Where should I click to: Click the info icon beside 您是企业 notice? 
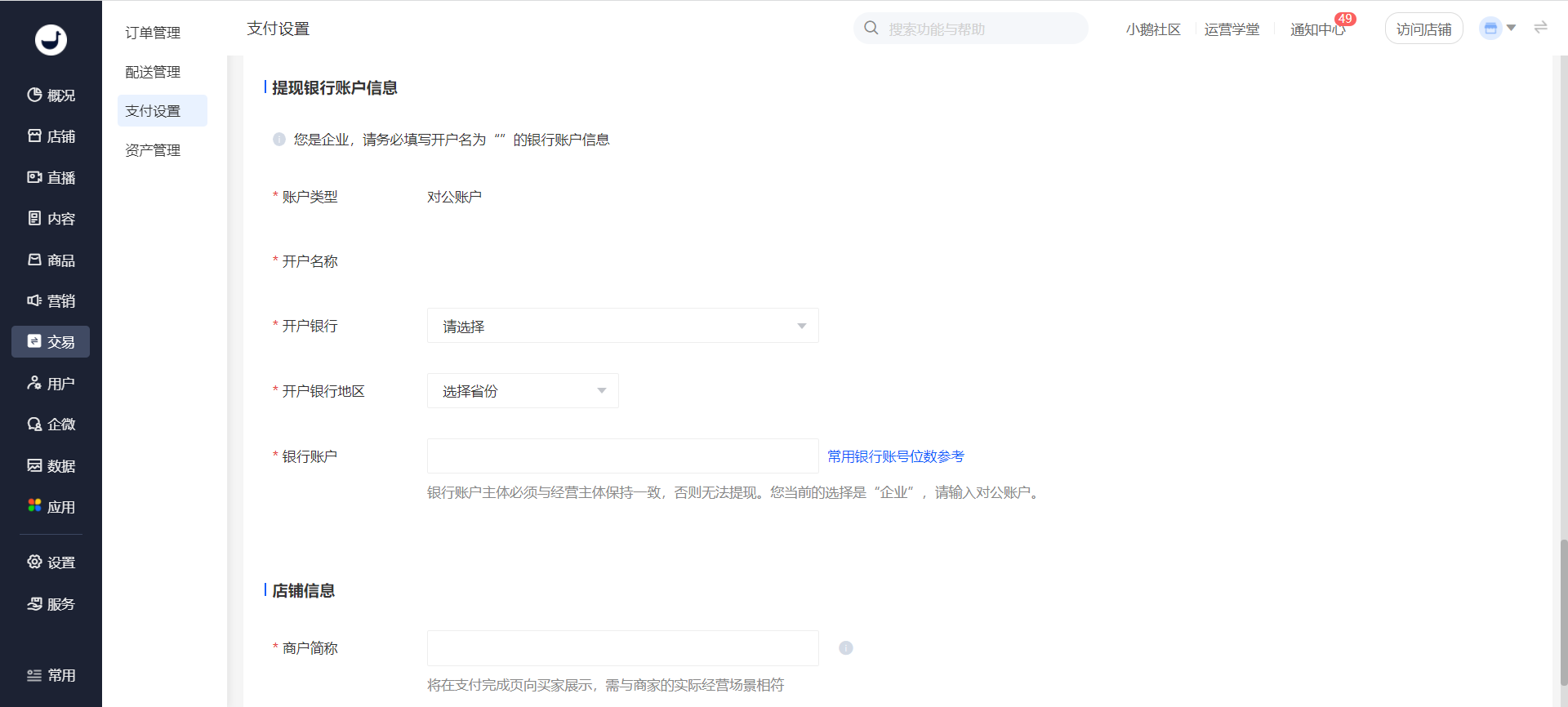(278, 140)
